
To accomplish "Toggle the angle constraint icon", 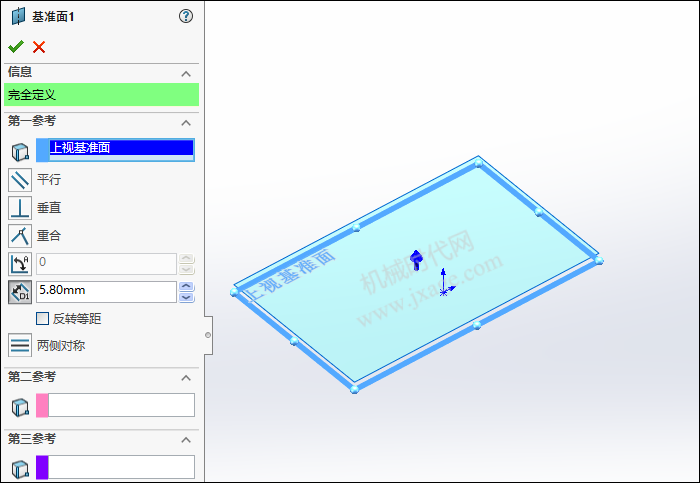I will pyautogui.click(x=20, y=264).
